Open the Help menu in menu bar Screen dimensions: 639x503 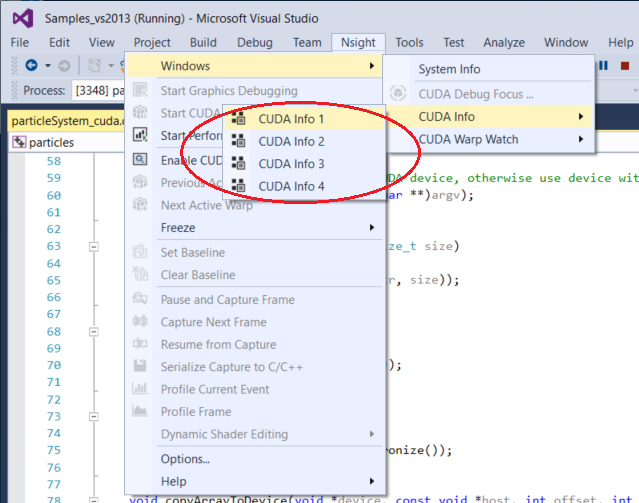tap(621, 42)
